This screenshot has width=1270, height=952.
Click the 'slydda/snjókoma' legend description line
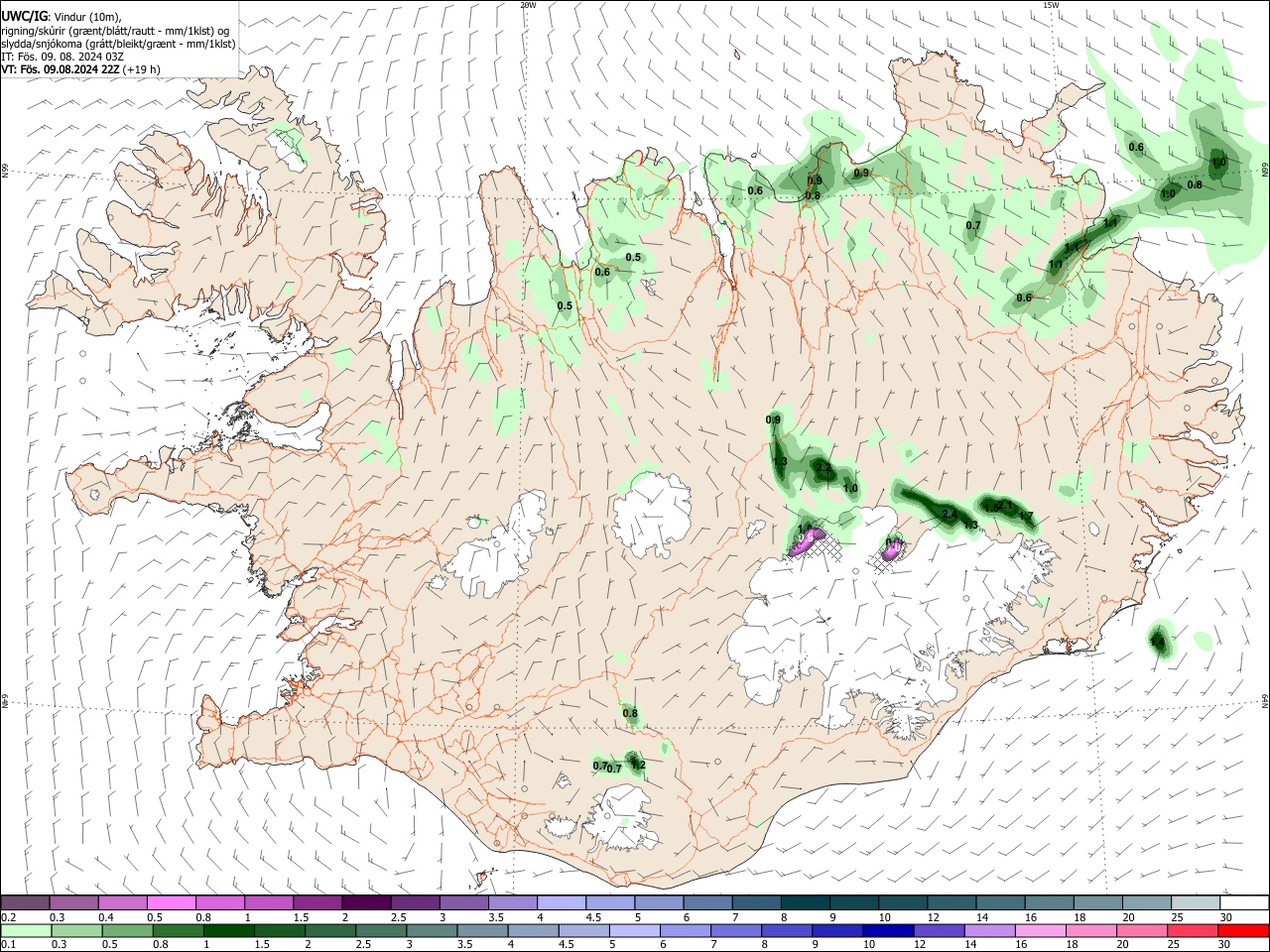pyautogui.click(x=118, y=44)
